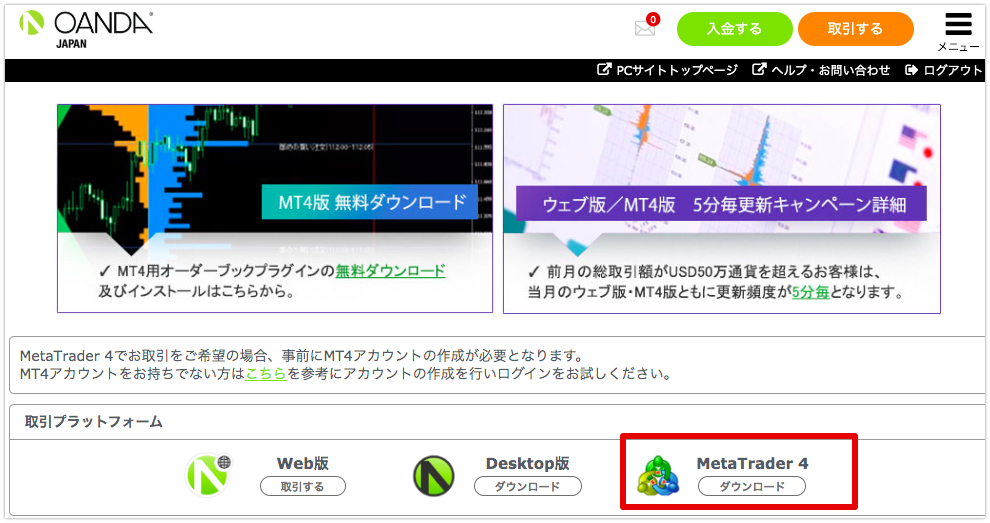Click the ログアウト link
Viewport: 990px width, 523px height.
point(953,70)
